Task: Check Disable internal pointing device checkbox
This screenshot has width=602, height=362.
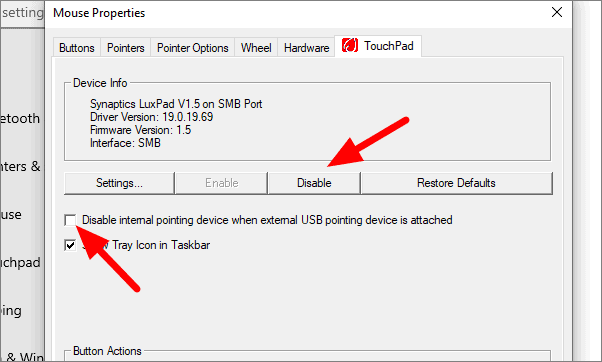Action: pyautogui.click(x=70, y=220)
